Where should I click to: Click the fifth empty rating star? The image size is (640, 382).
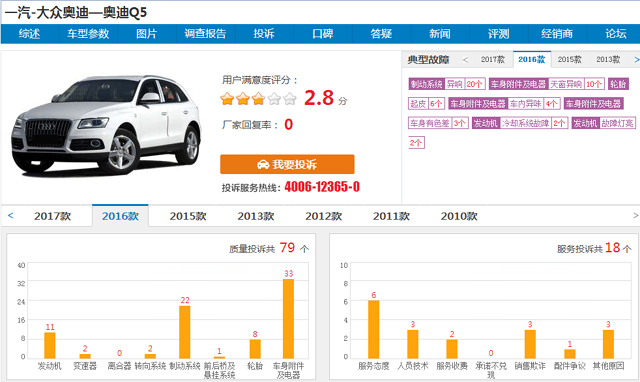[290, 99]
